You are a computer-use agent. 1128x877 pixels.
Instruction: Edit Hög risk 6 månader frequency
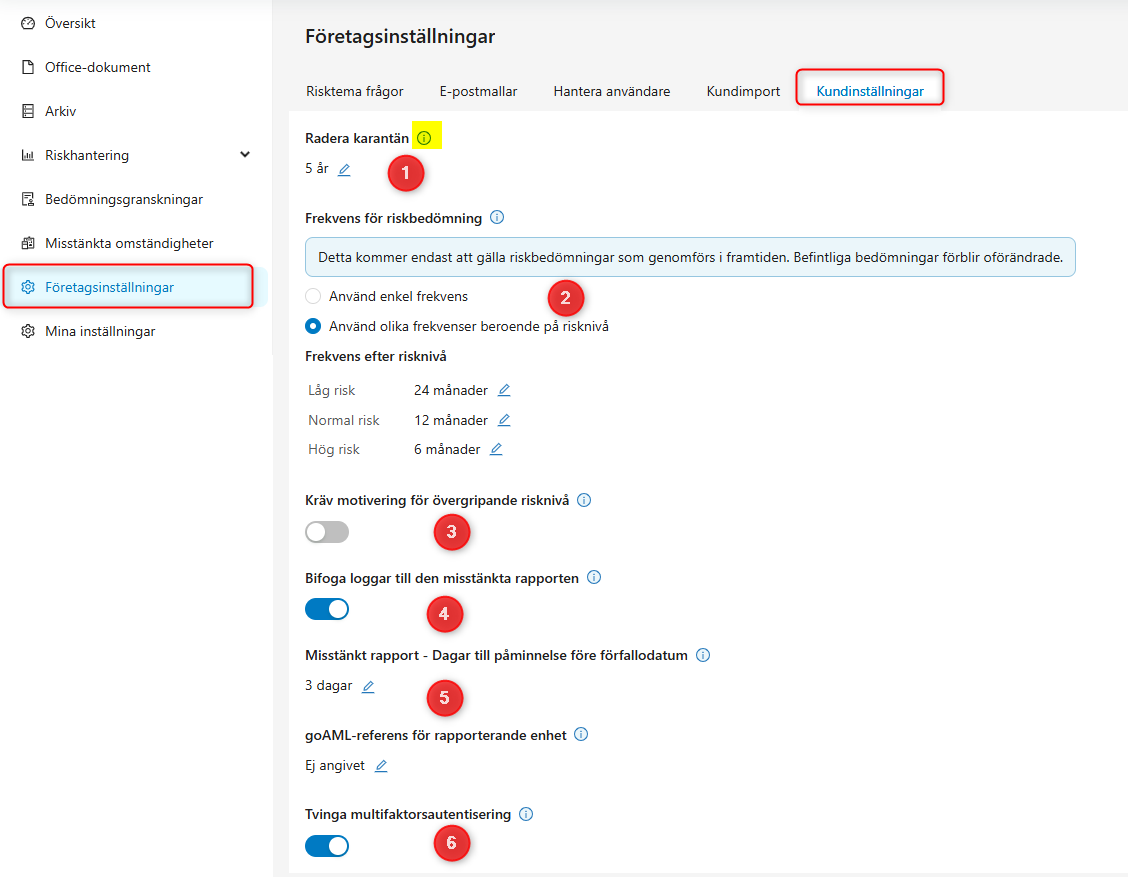point(496,449)
